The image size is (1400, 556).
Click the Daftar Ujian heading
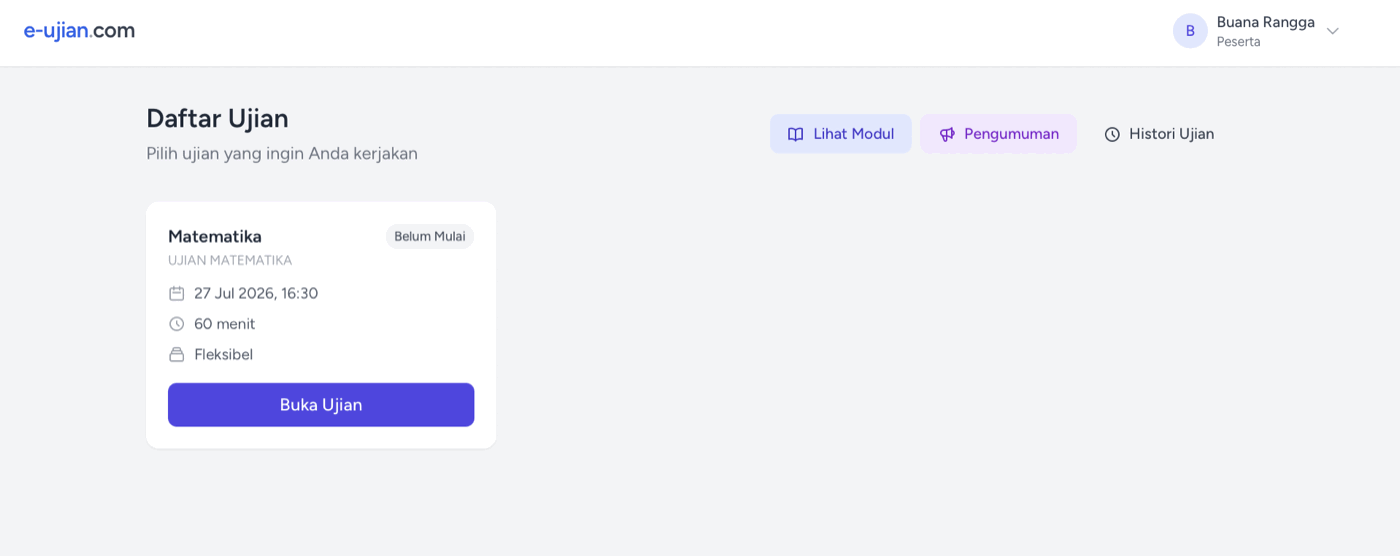click(217, 118)
